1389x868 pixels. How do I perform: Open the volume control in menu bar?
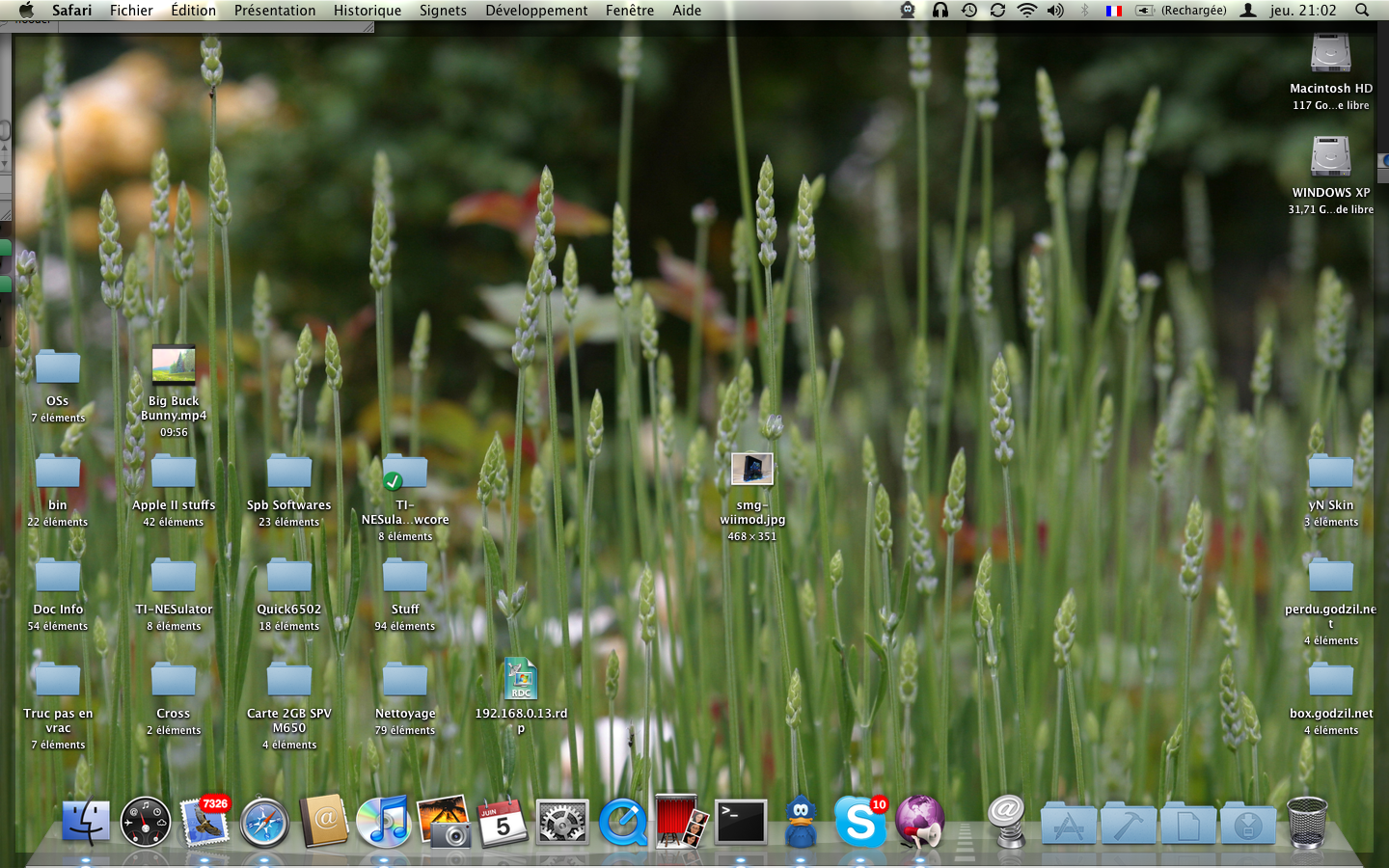(1056, 11)
